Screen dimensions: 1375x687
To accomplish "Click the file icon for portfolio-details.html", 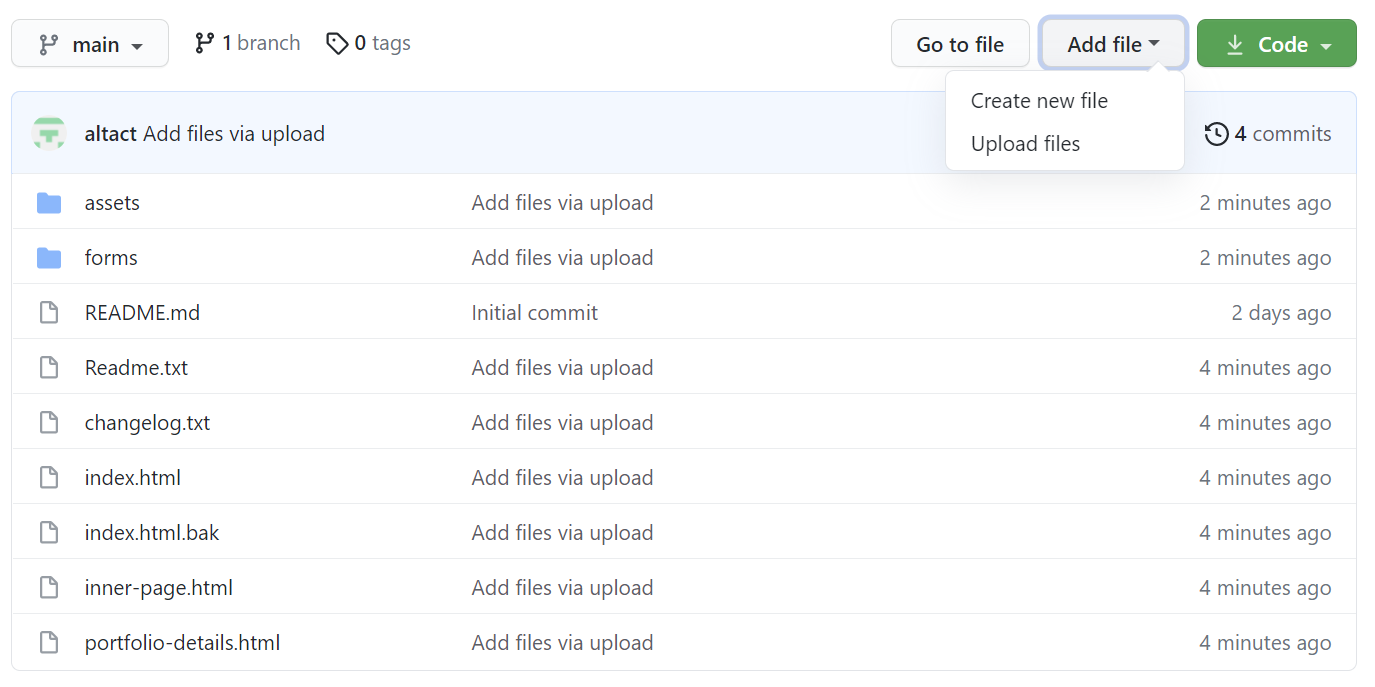I will (x=49, y=643).
